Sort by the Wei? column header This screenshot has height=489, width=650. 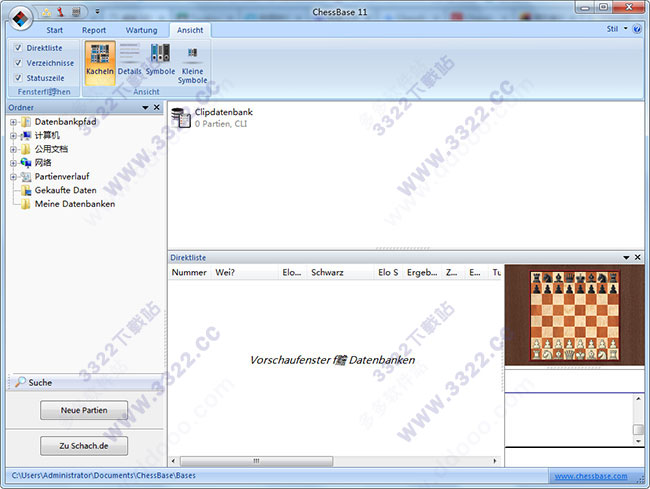pos(245,272)
